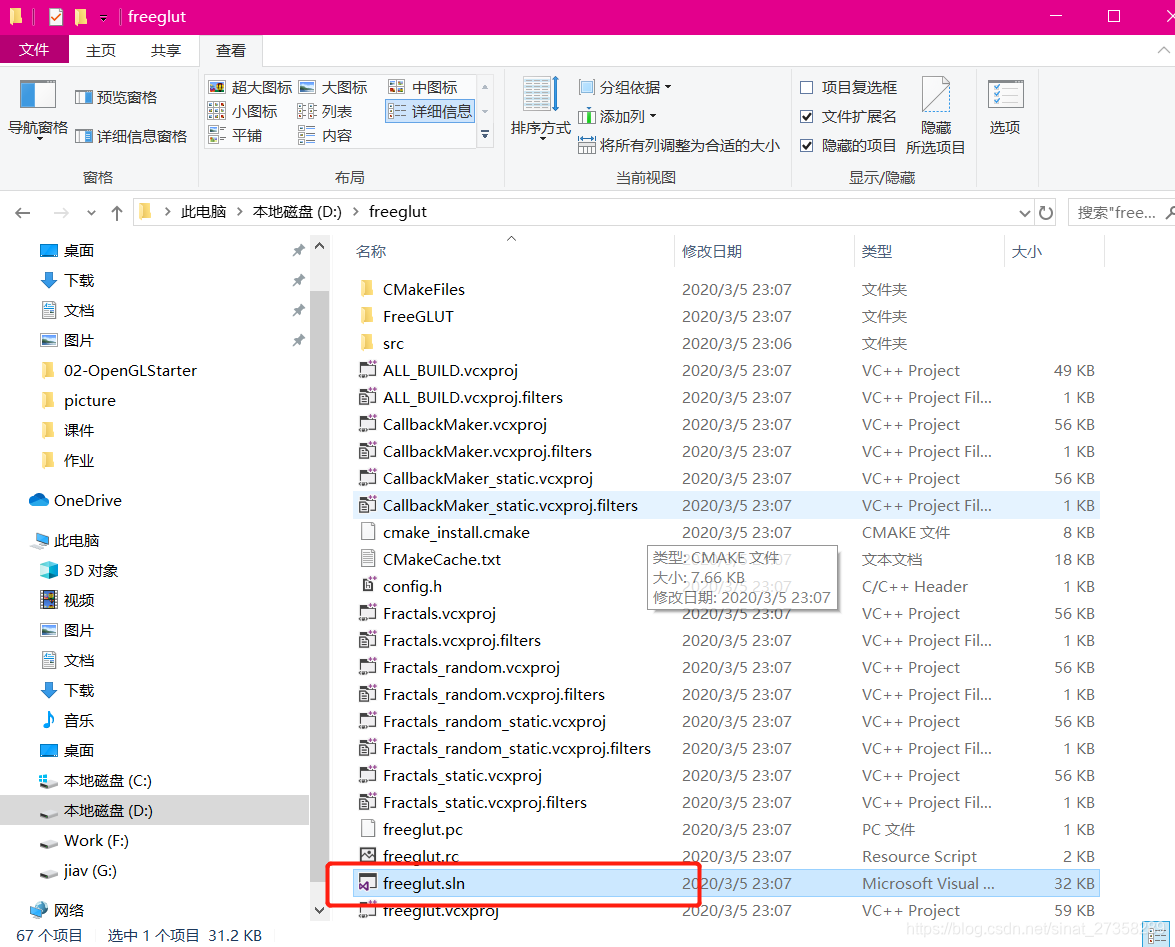Open the Add columns dropdown

point(617,117)
